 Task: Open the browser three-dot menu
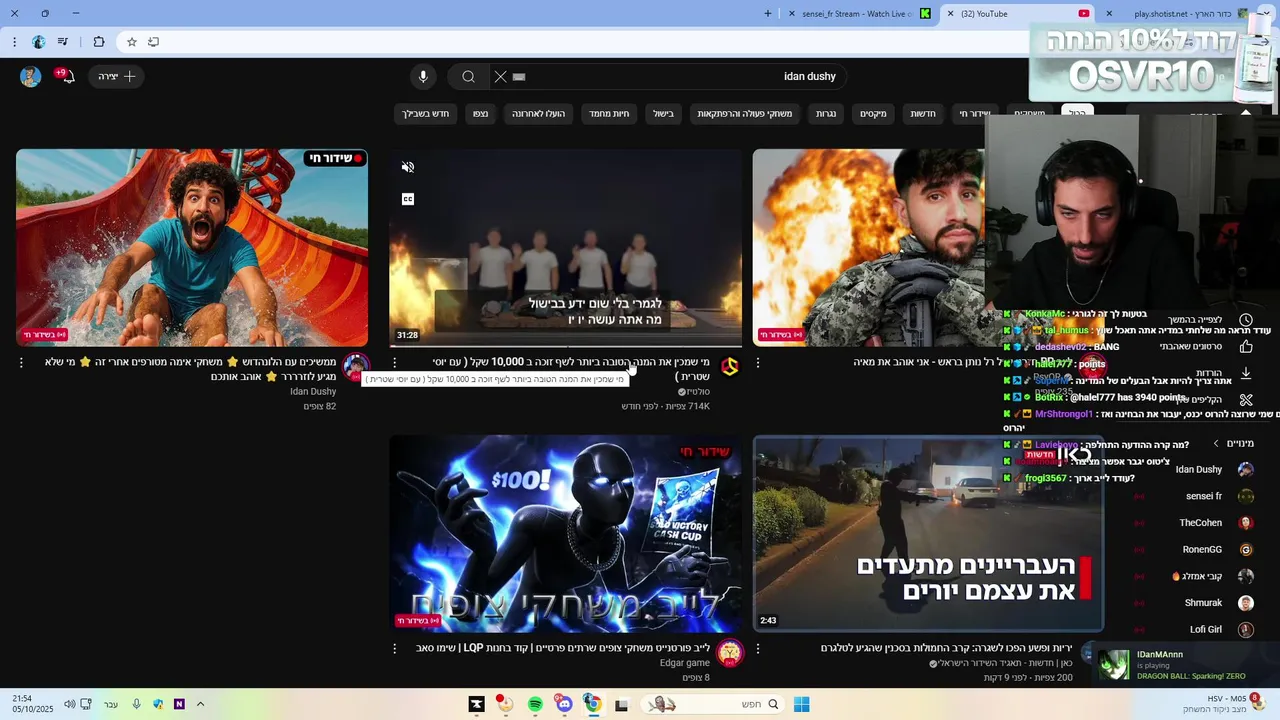tap(14, 42)
